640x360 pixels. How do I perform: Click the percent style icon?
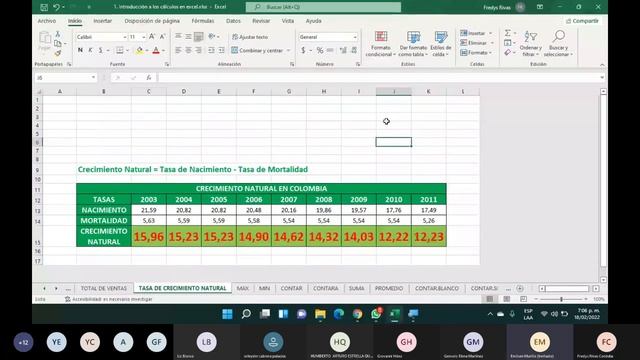pyautogui.click(x=320, y=50)
